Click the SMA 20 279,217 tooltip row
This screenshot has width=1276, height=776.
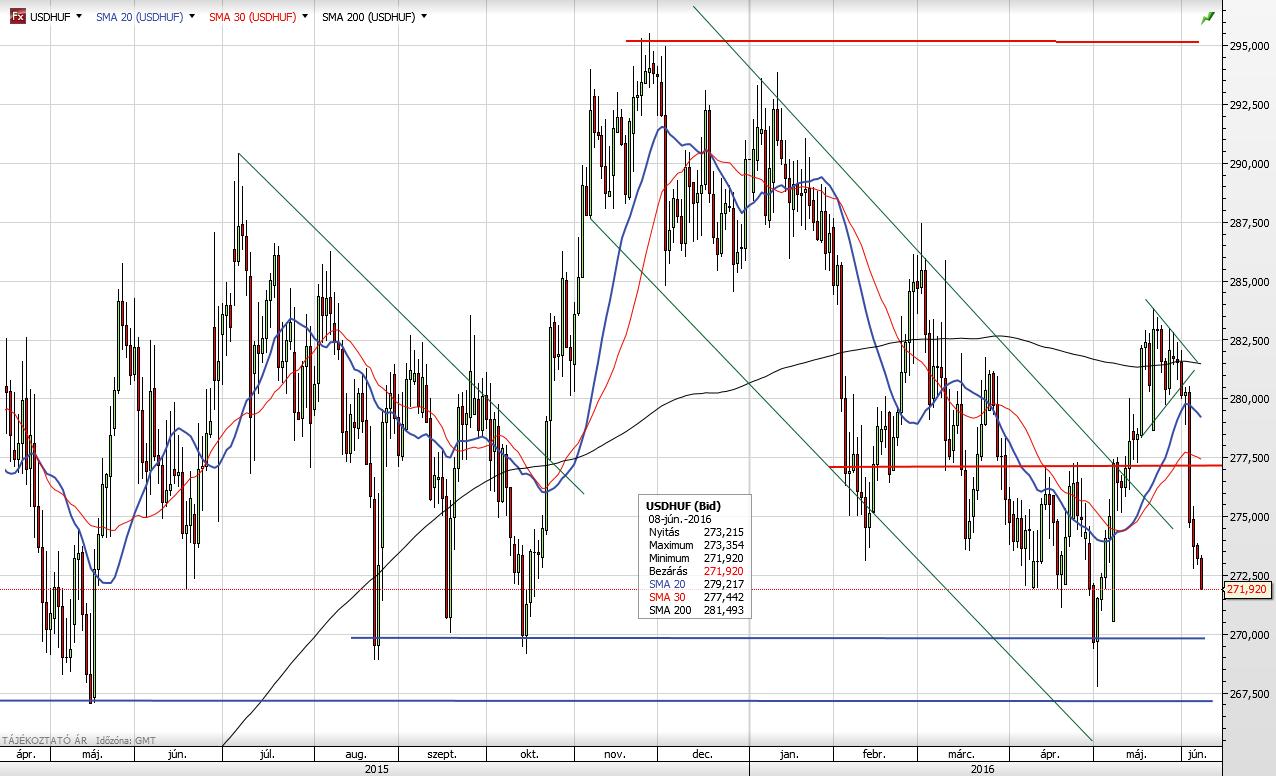point(696,584)
